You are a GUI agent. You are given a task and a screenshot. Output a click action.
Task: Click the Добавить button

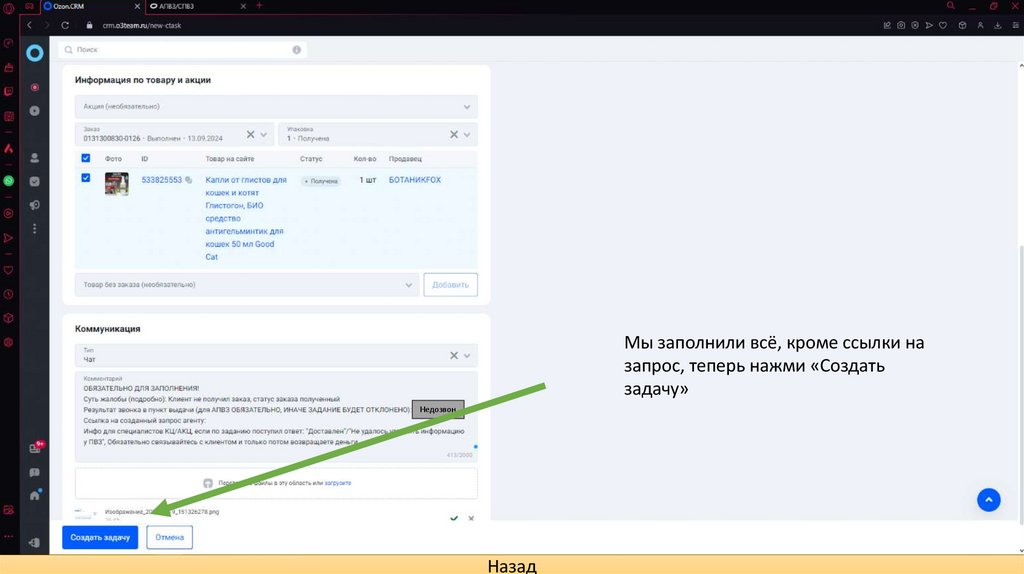coord(450,285)
